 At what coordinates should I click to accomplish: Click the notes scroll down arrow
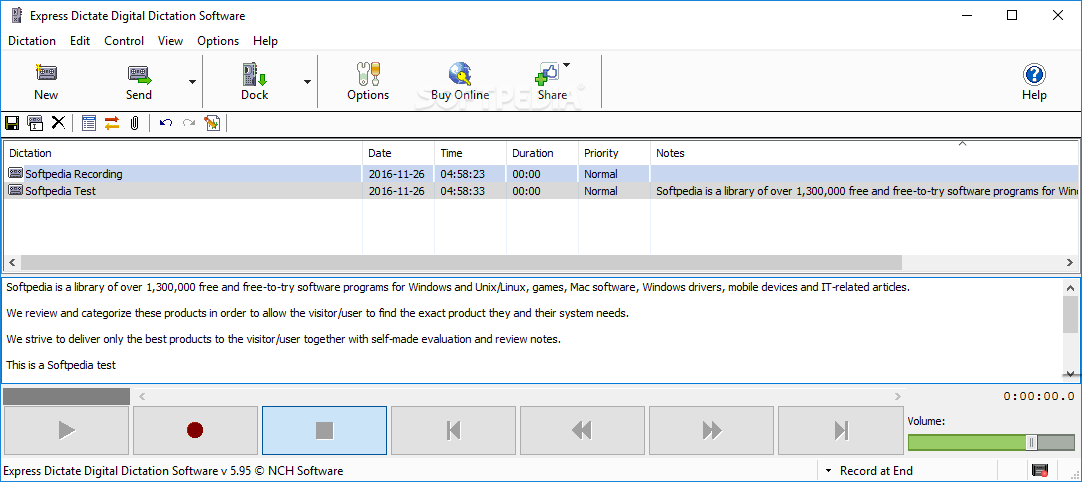pos(1070,374)
